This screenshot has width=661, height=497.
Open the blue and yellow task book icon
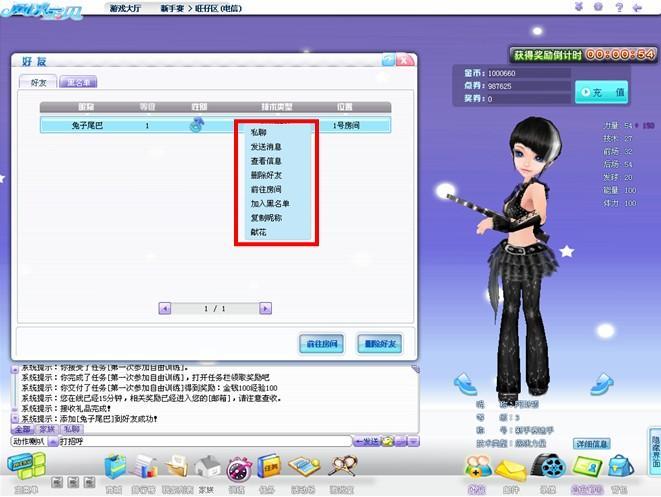(x=268, y=467)
